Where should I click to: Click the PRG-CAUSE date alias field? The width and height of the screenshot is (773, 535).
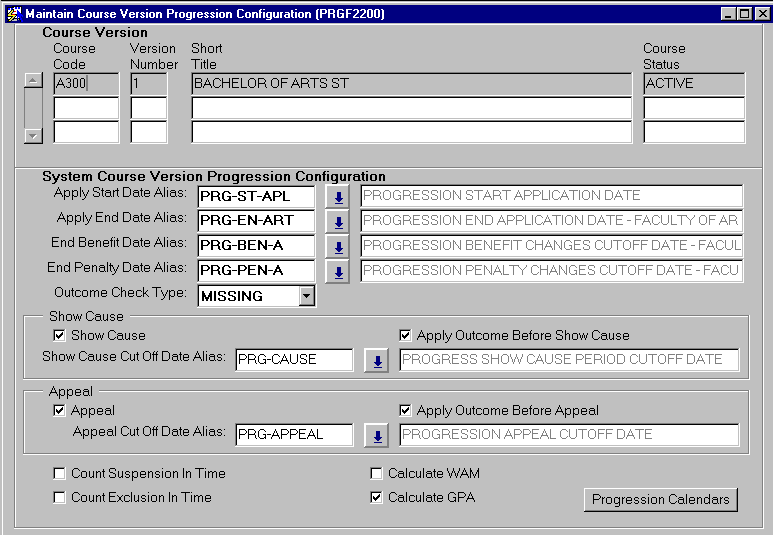[x=294, y=361]
